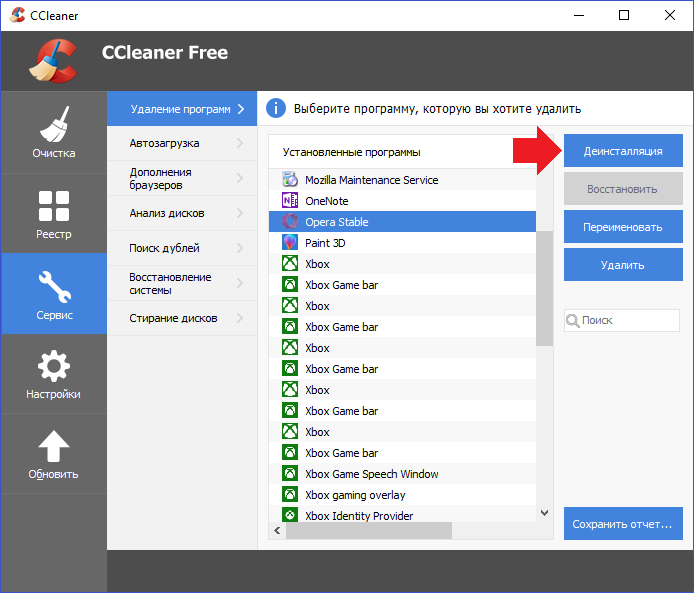Viewport: 694px width, 593px height.
Task: Click the CCleaner logo in header
Action: tap(54, 61)
